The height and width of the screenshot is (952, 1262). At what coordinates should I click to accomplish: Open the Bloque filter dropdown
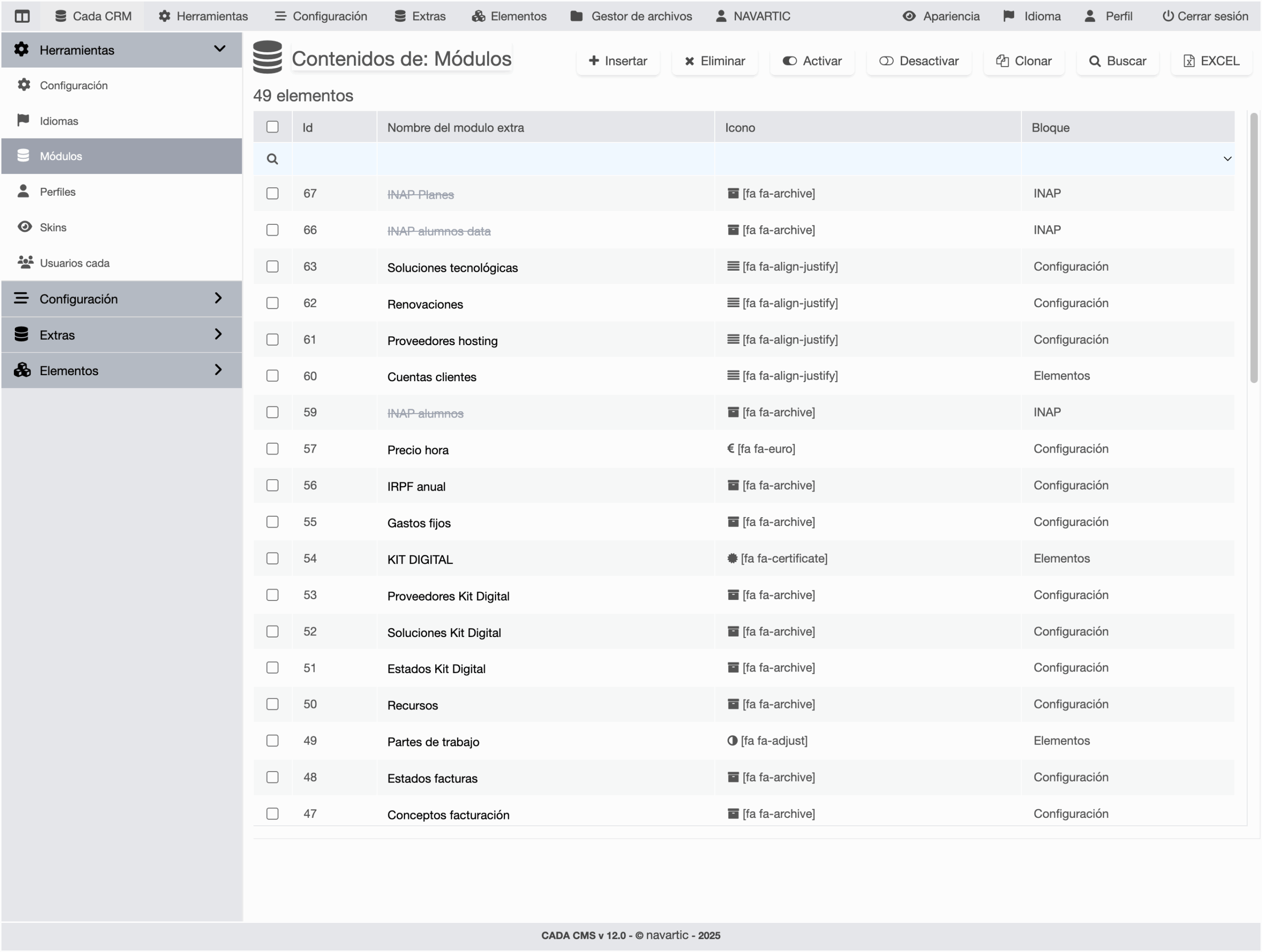[1227, 159]
